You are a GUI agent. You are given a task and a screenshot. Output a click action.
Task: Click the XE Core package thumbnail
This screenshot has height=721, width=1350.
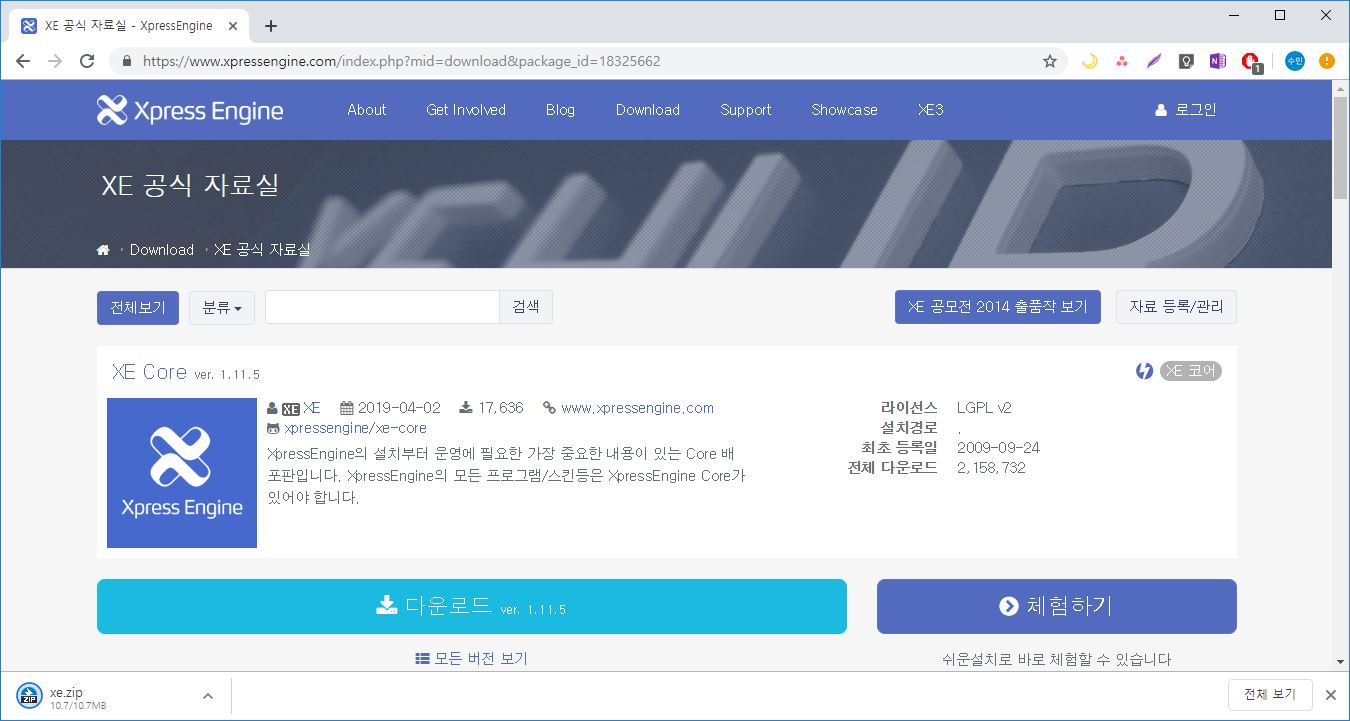coord(182,473)
